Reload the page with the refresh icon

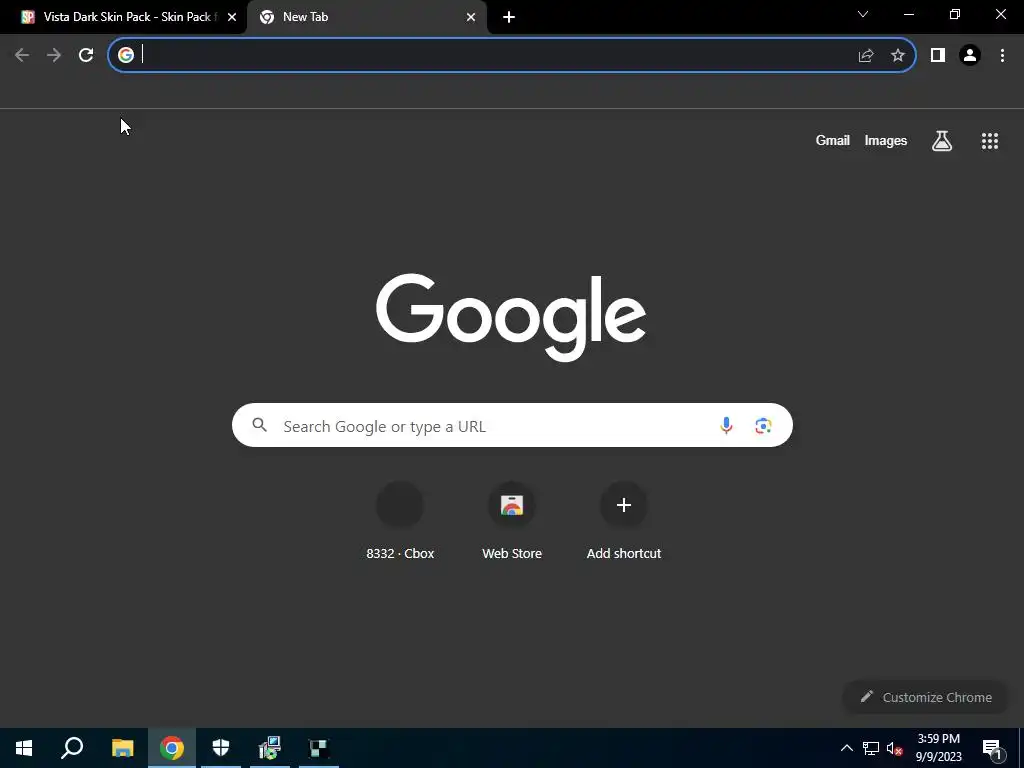86,55
